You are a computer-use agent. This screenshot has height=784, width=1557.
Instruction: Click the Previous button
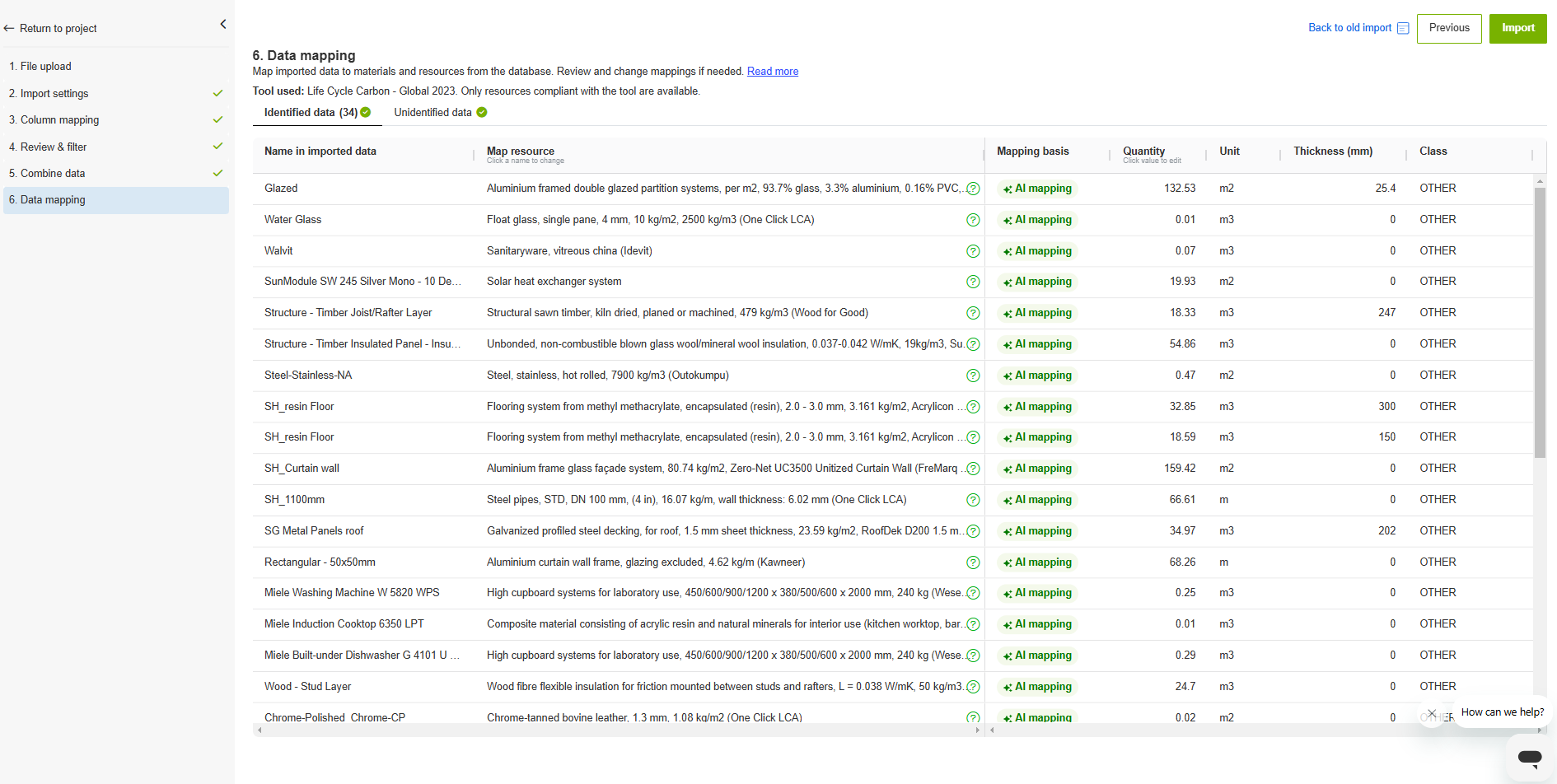pyautogui.click(x=1448, y=28)
